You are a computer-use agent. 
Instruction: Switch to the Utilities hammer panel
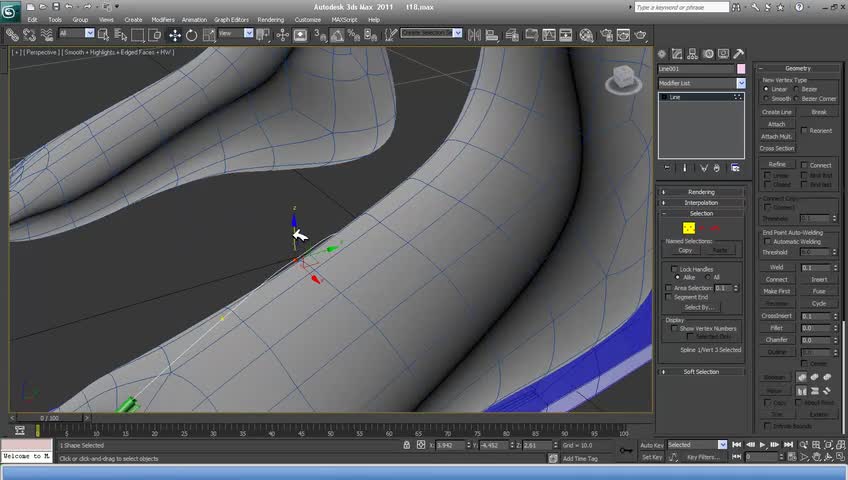coord(739,54)
